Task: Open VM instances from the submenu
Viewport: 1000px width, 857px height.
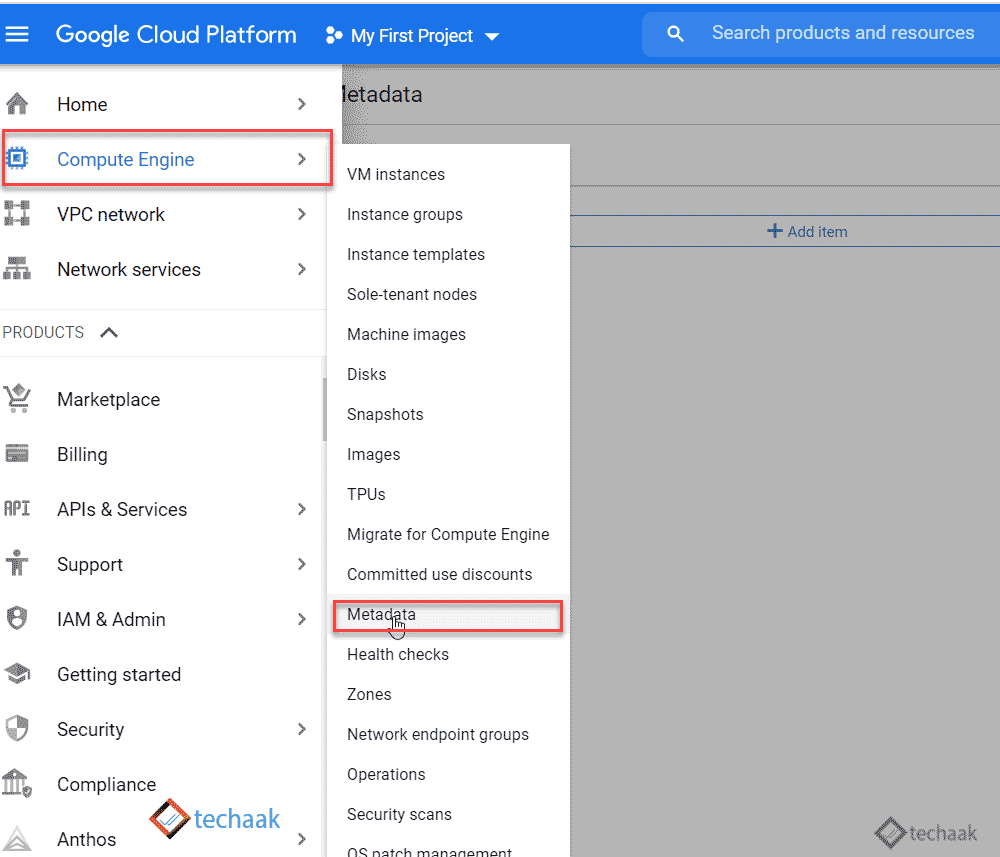Action: pyautogui.click(x=395, y=174)
